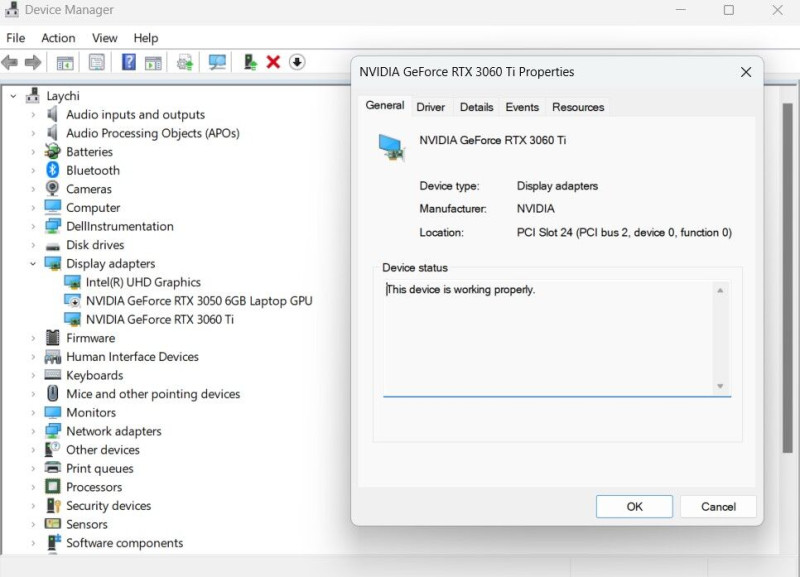This screenshot has height=577, width=800.
Task: Click the Device status scroll down arrow
Action: [720, 386]
